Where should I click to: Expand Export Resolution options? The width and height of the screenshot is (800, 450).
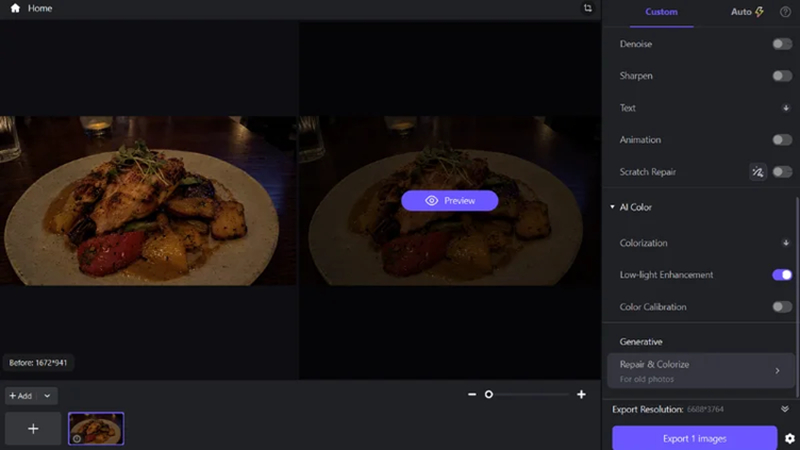point(785,409)
